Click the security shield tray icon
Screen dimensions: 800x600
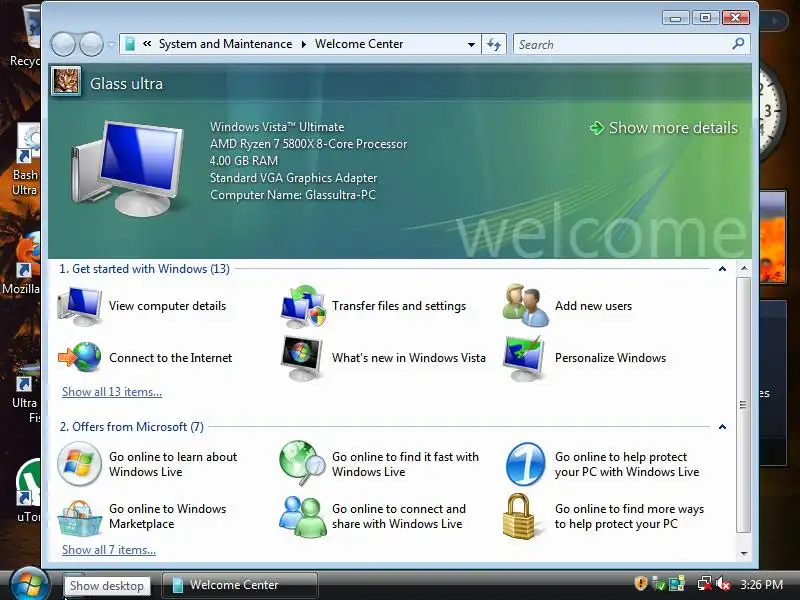coord(640,584)
